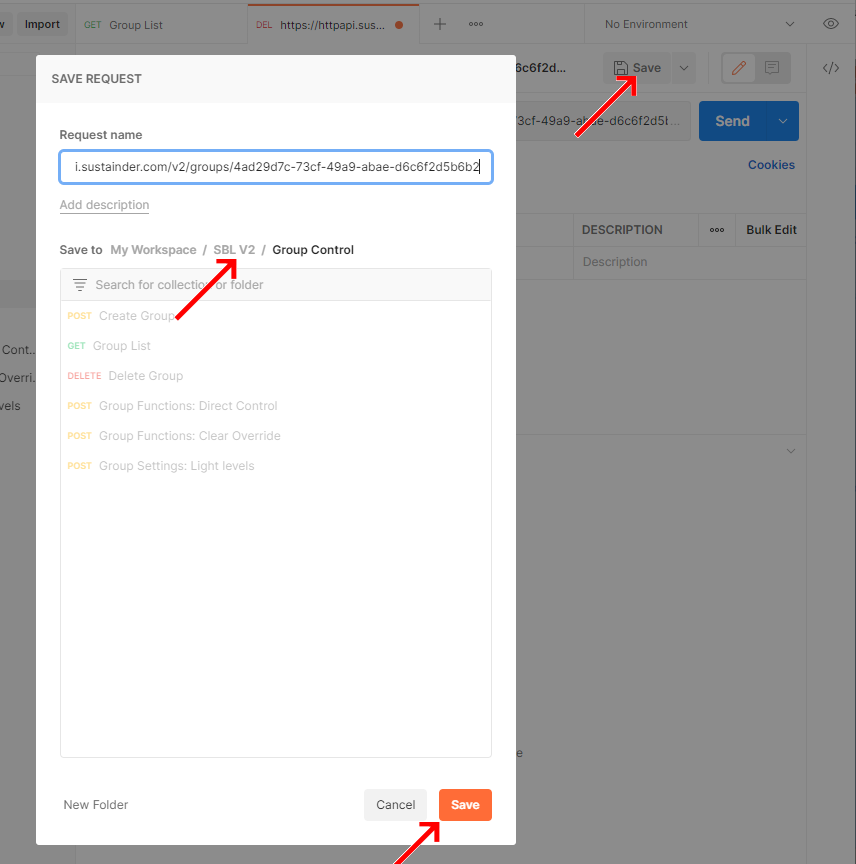Open the Cookies manager link
Image resolution: width=856 pixels, height=864 pixels.
point(771,164)
